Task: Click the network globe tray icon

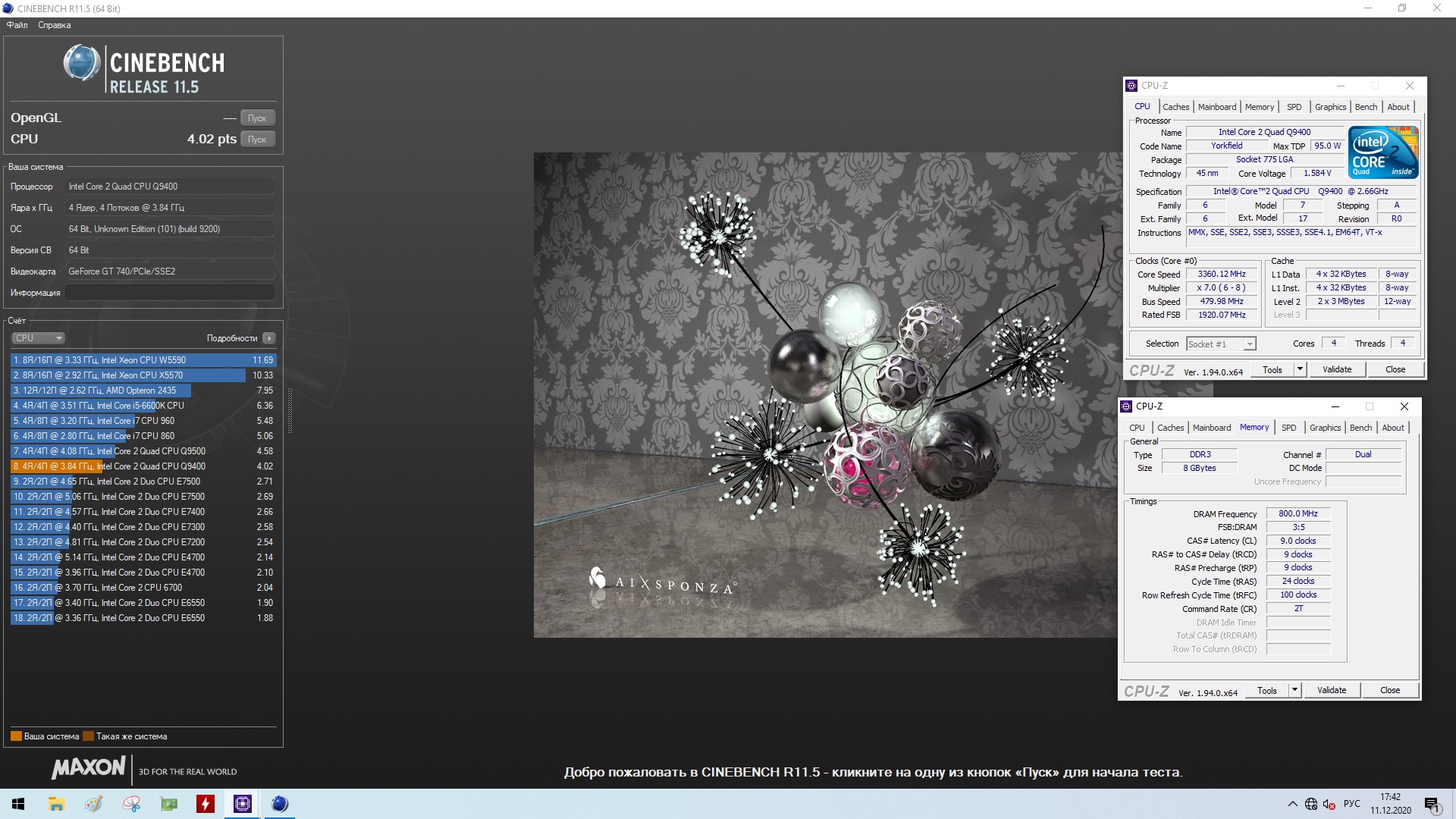Action: tap(1311, 804)
